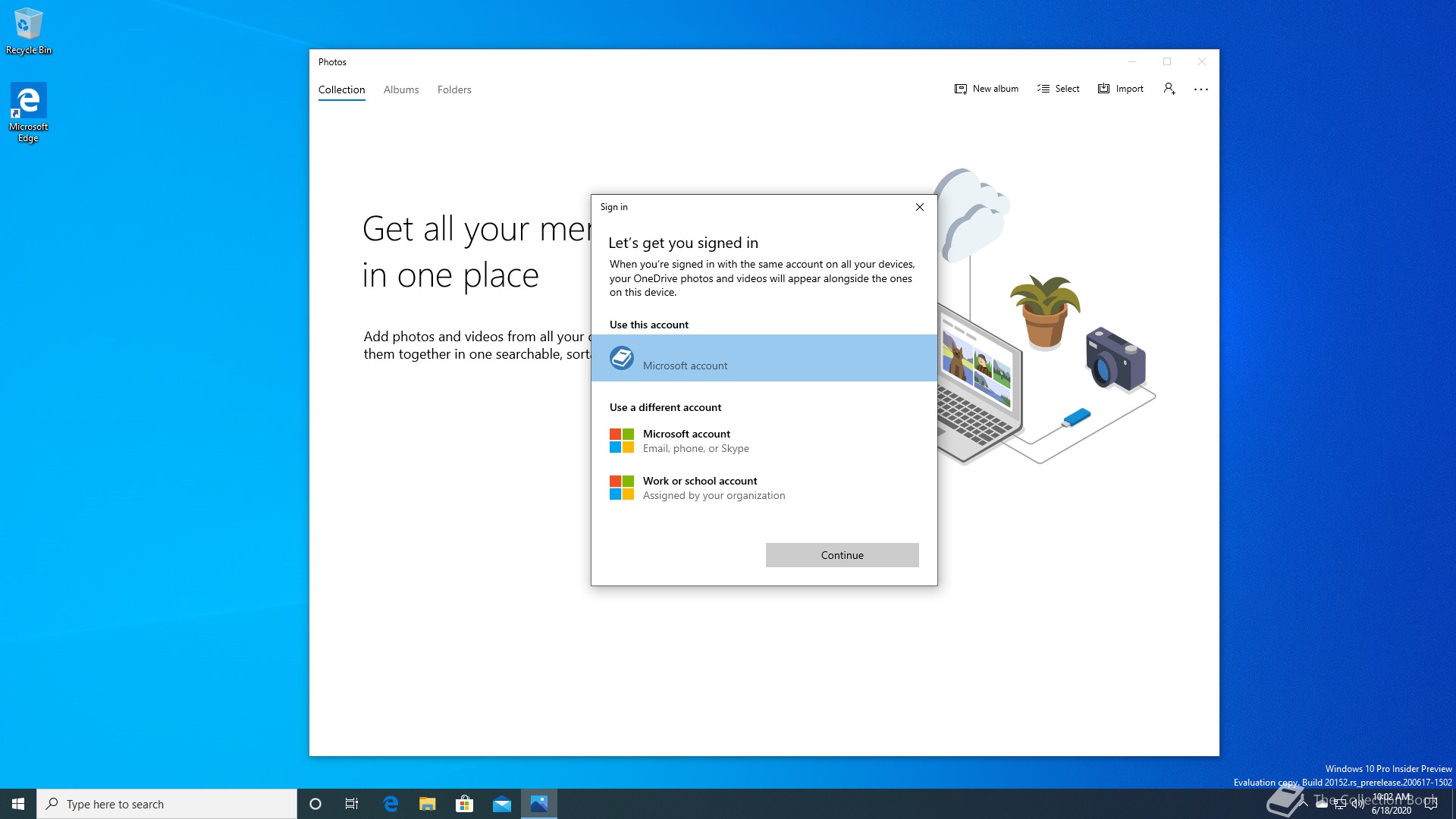Open Task View on the taskbar
Screen dimensions: 1456x819
pos(352,804)
